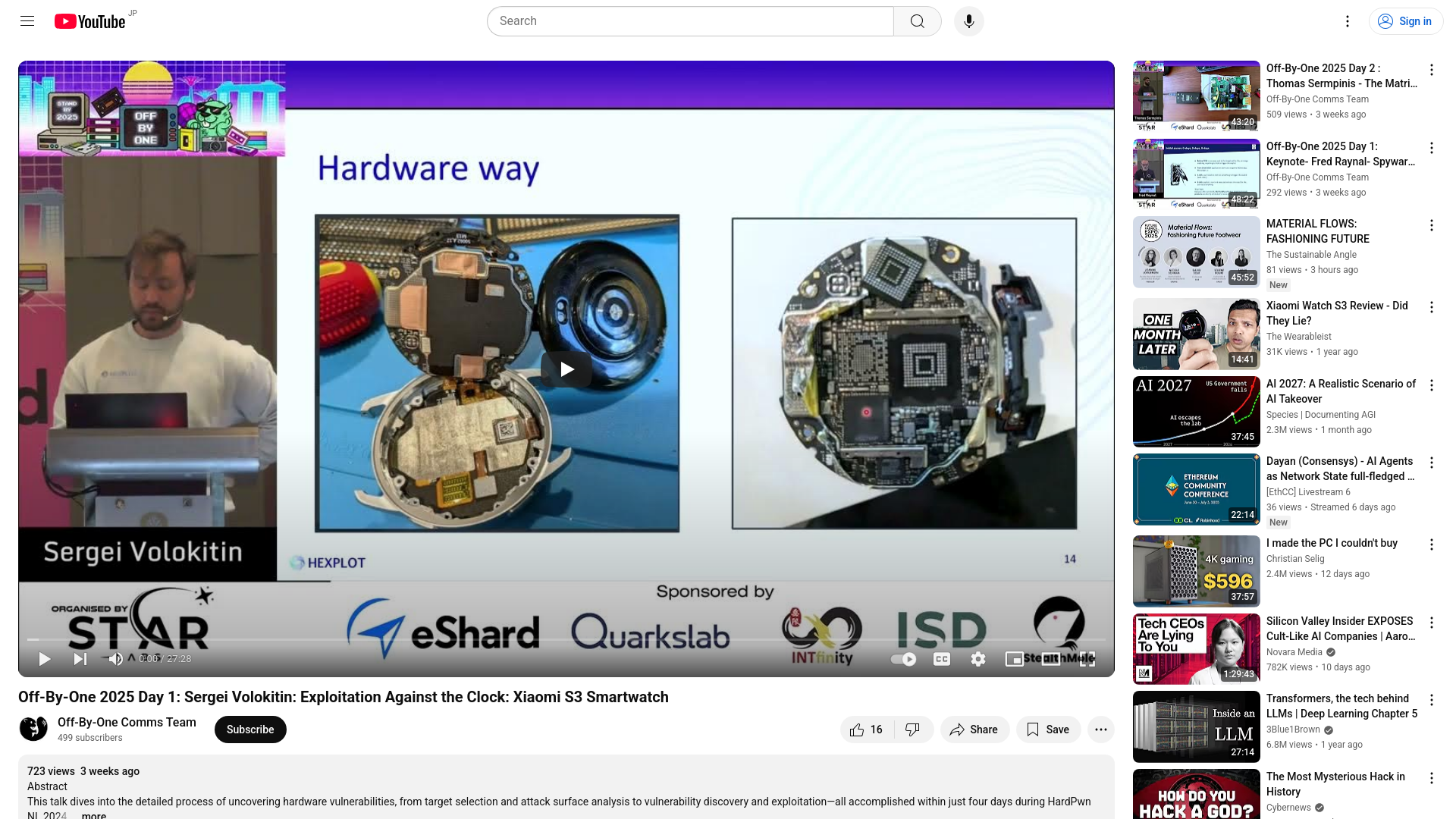Open MATERIAL FLOWS video thumbnail
This screenshot has width=1456, height=819.
coord(1196,252)
